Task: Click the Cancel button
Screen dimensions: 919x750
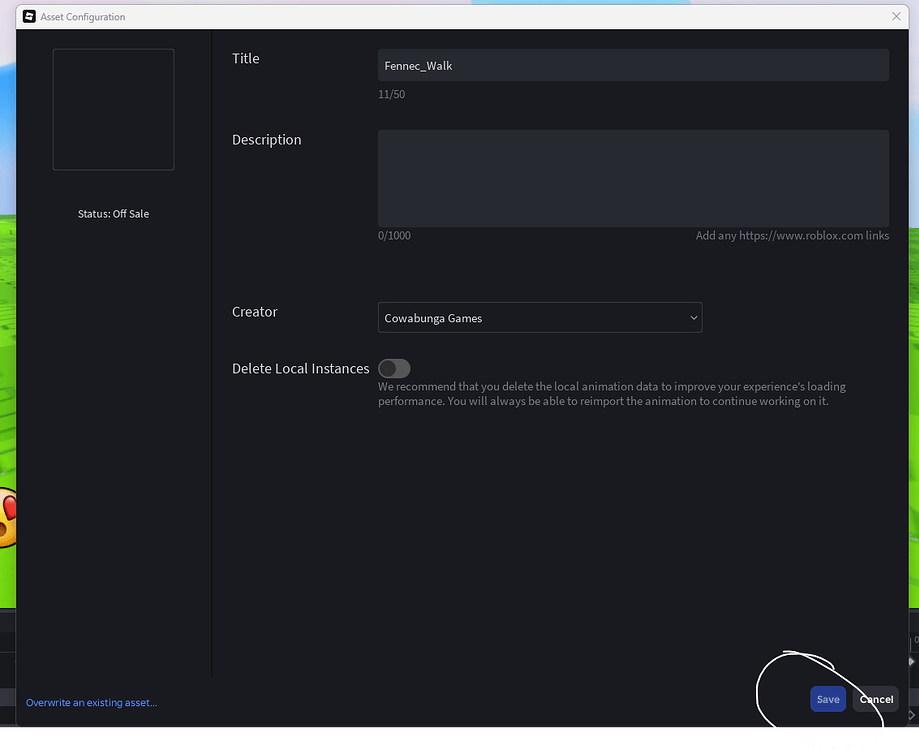Action: 876,699
